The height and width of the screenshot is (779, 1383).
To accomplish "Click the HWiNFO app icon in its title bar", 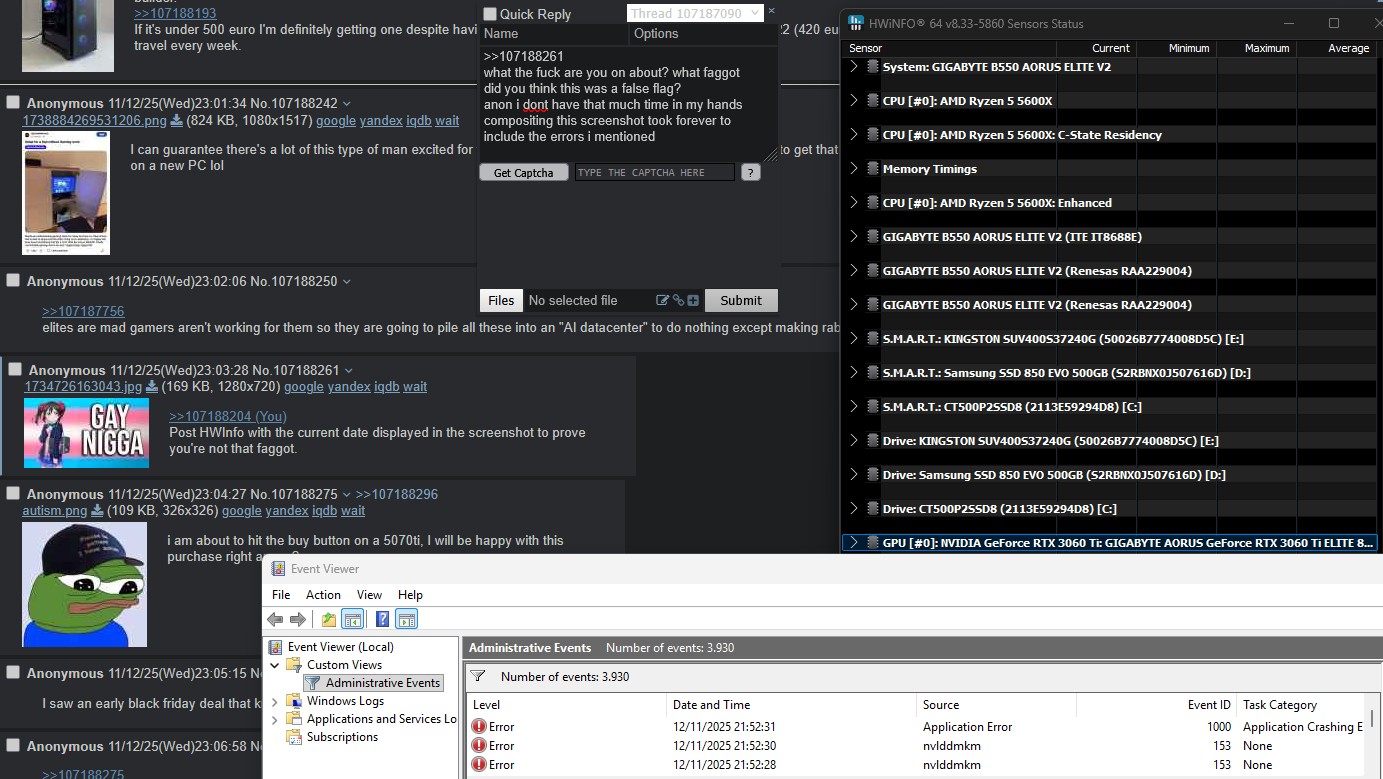I will pyautogui.click(x=857, y=23).
